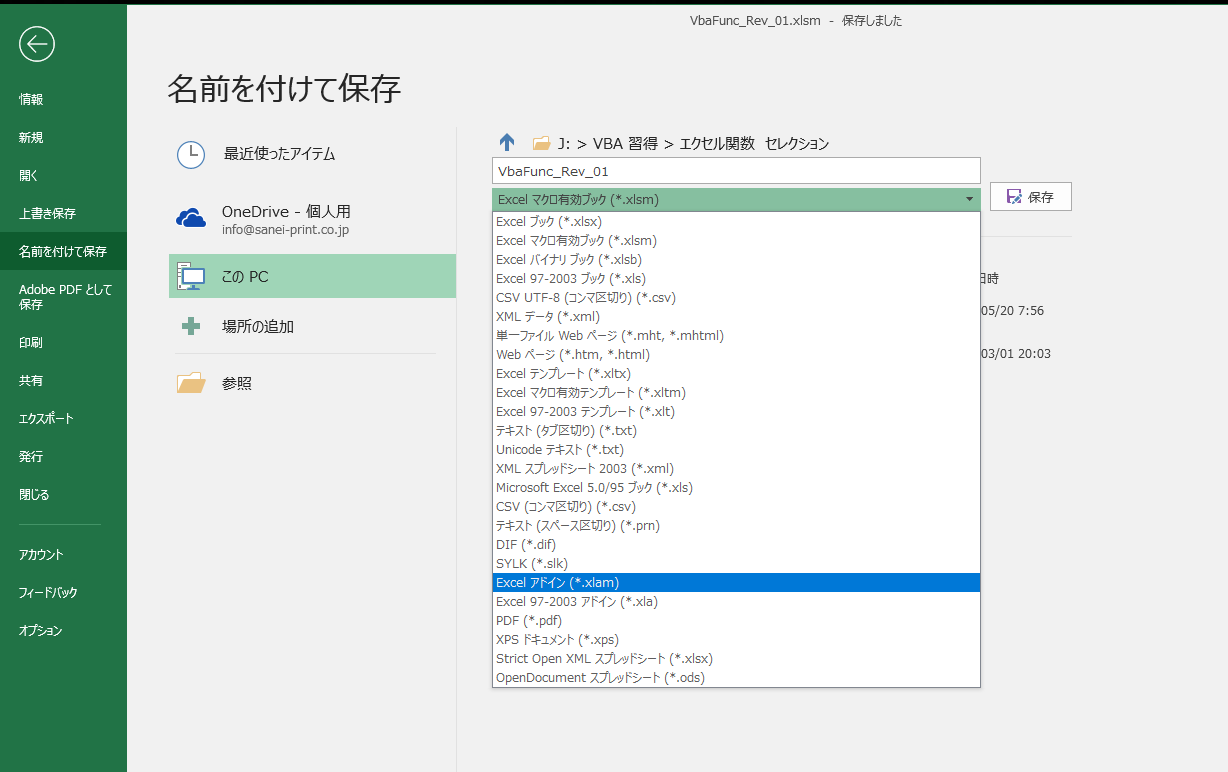Click 場所の追加 location
The image size is (1228, 772).
[x=312, y=326]
